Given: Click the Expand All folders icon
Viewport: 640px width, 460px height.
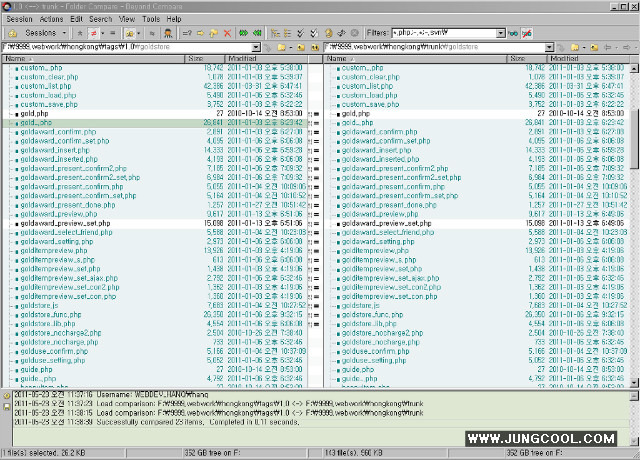Looking at the screenshot, I should click(276, 33).
